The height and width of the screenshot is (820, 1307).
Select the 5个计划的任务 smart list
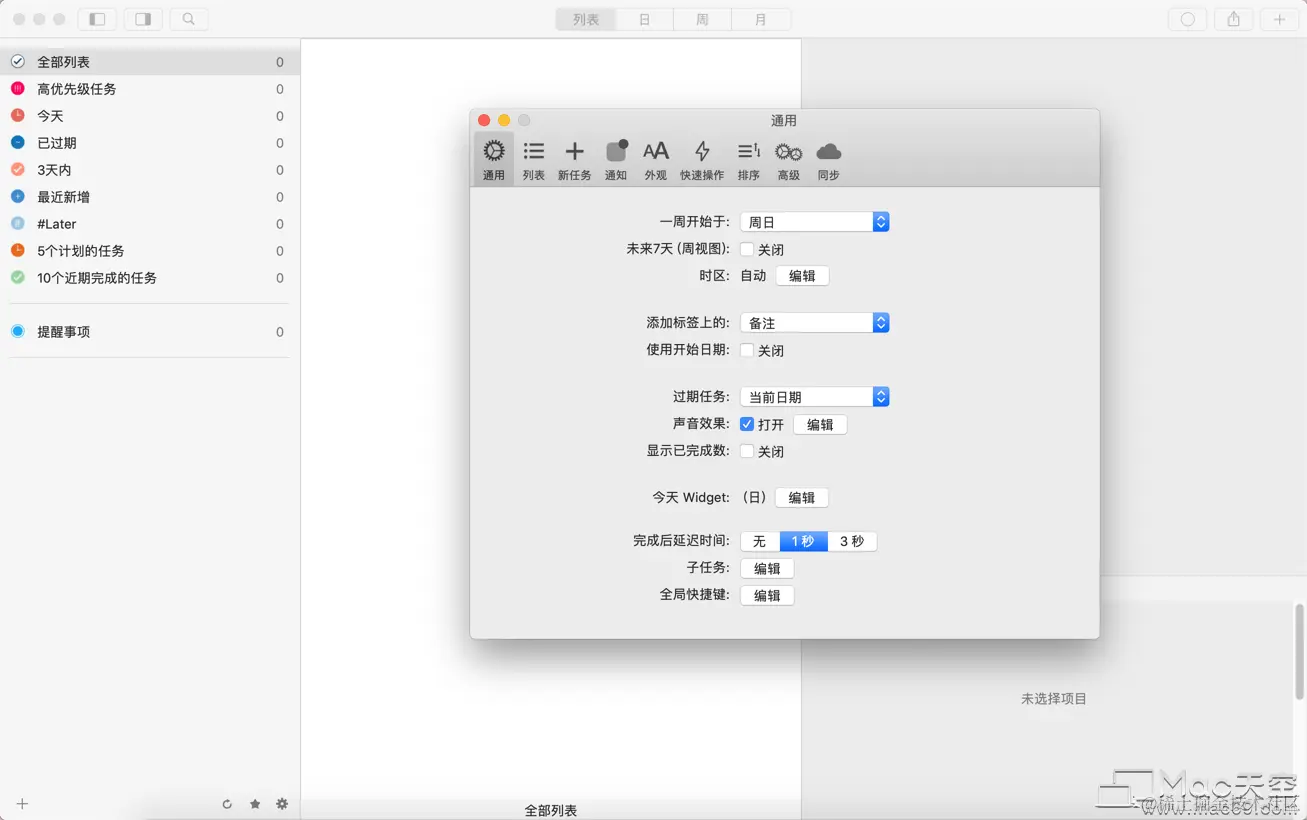(150, 251)
